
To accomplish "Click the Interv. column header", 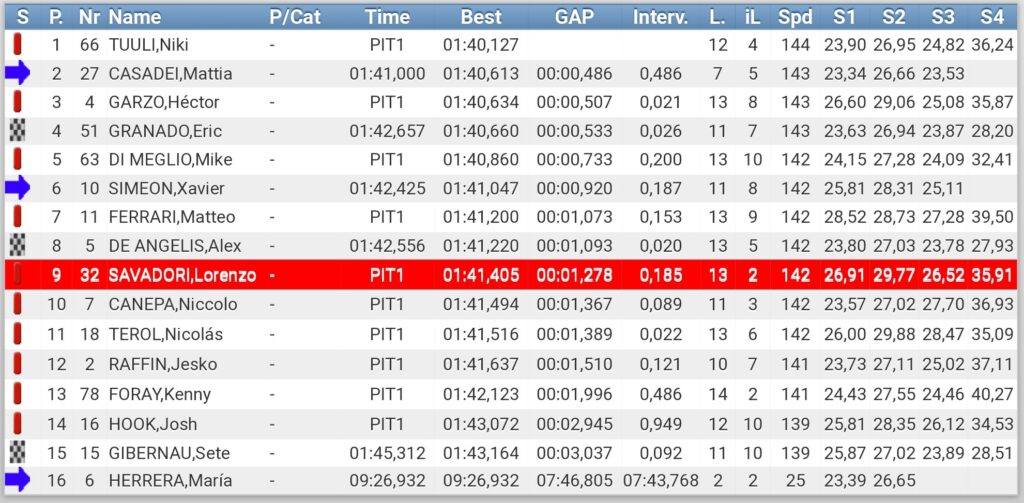I will [x=660, y=16].
